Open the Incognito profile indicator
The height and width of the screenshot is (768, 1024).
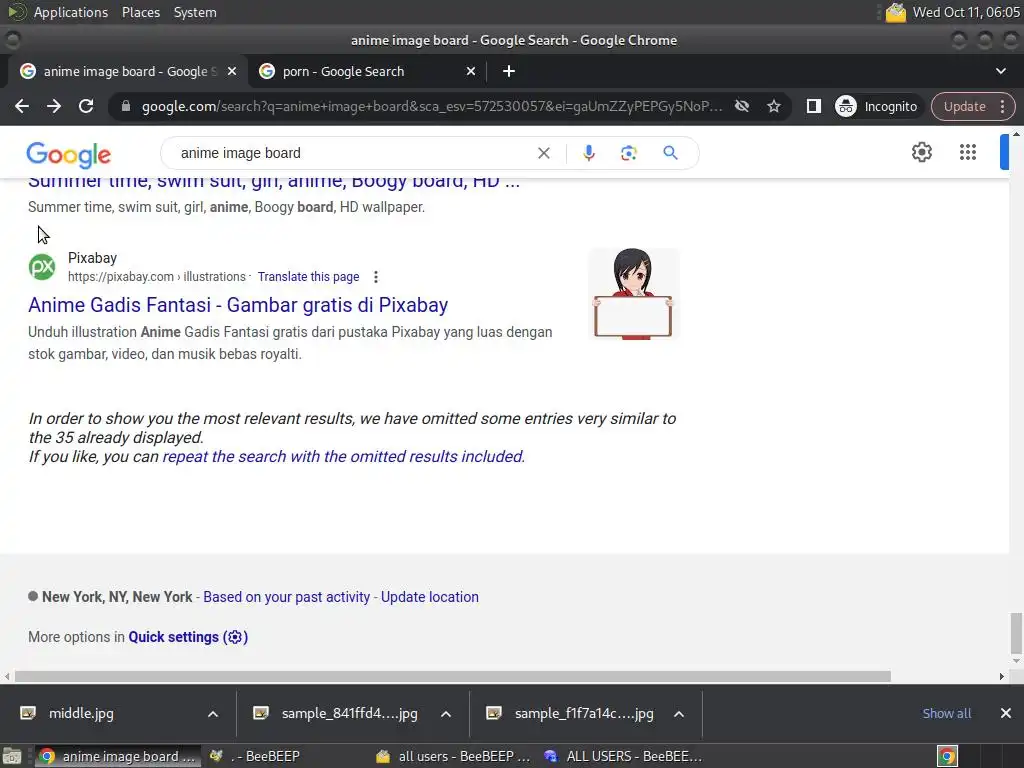click(x=876, y=106)
